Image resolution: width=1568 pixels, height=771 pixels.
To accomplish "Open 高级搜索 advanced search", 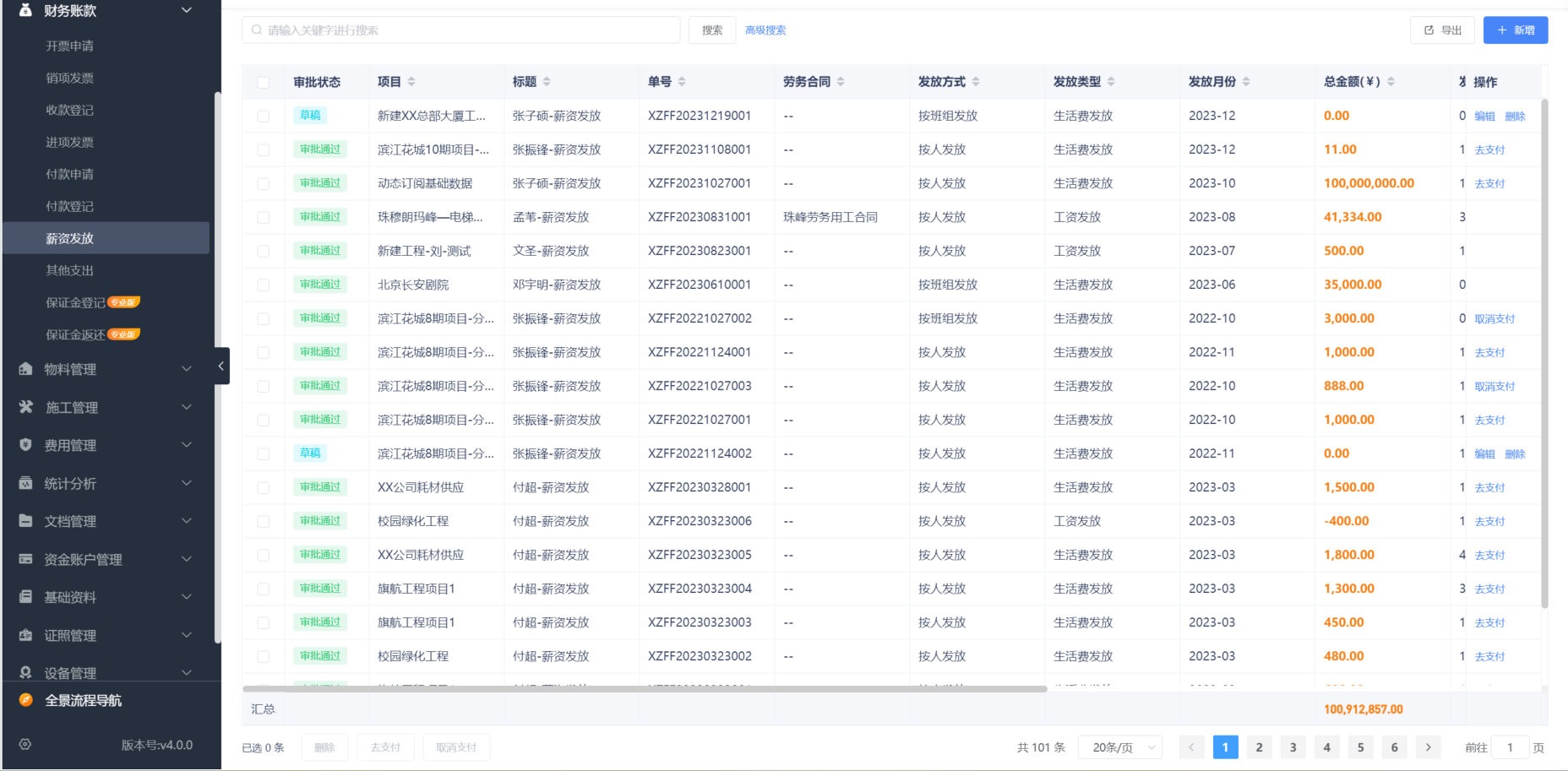I will [x=765, y=30].
